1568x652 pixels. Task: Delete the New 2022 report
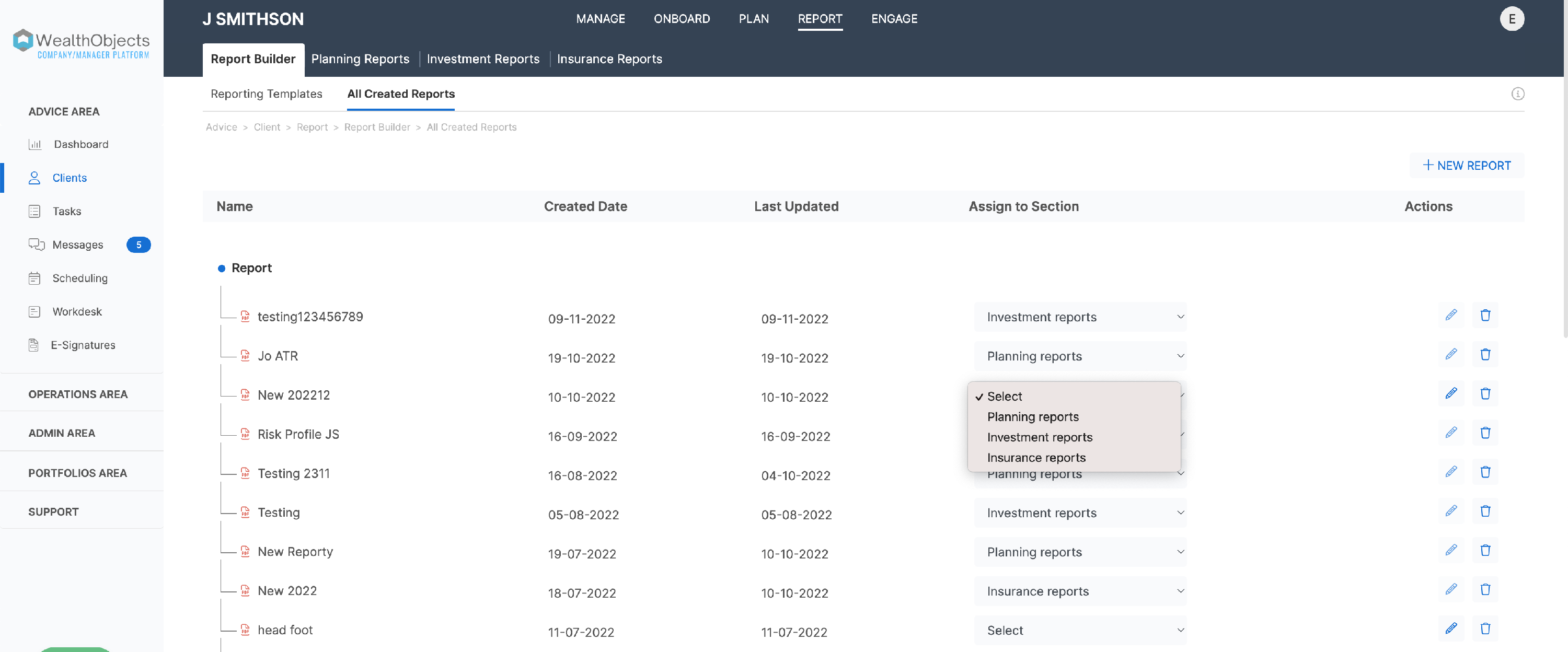1485,589
